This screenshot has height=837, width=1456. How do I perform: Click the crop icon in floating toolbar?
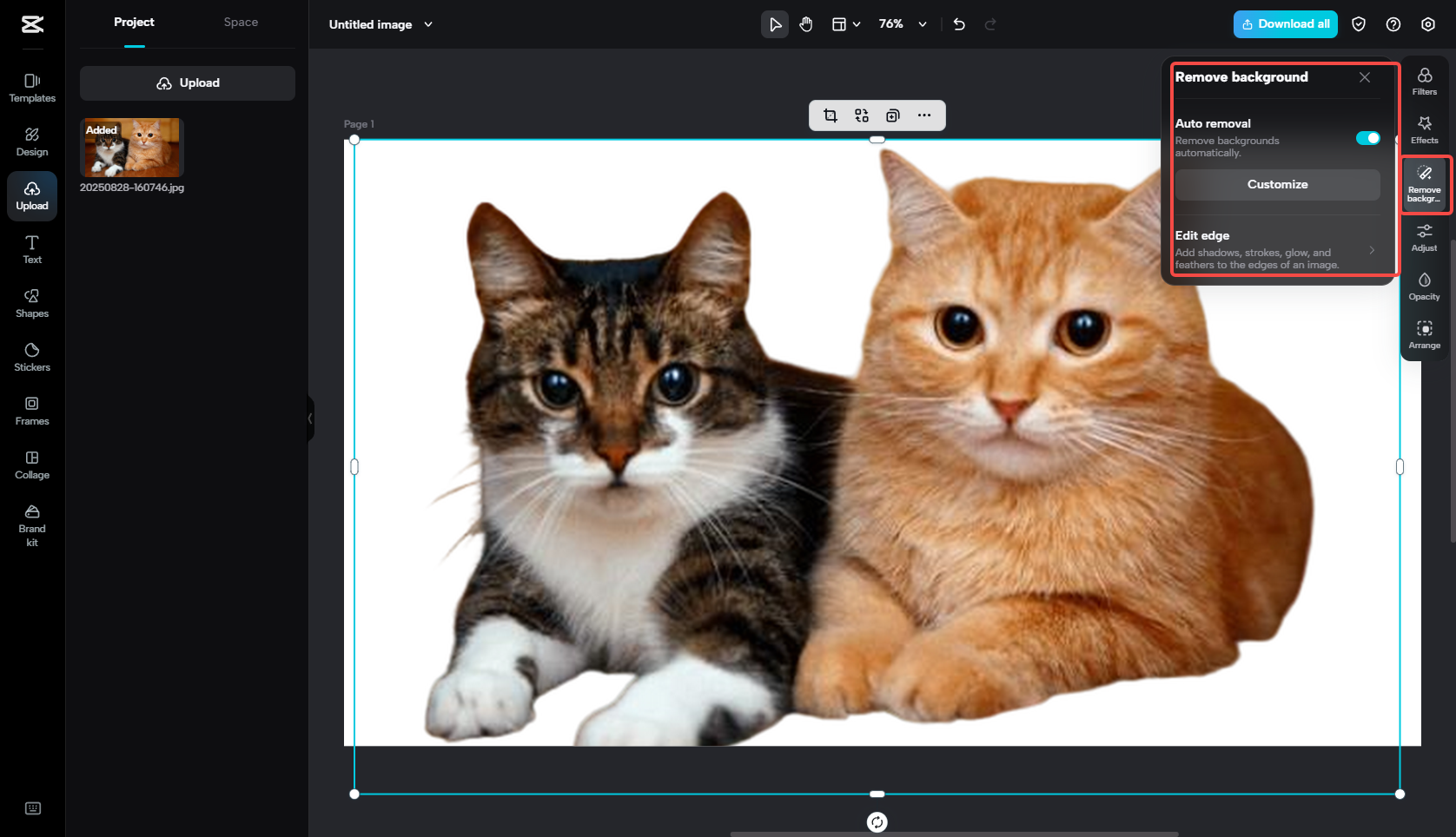831,115
